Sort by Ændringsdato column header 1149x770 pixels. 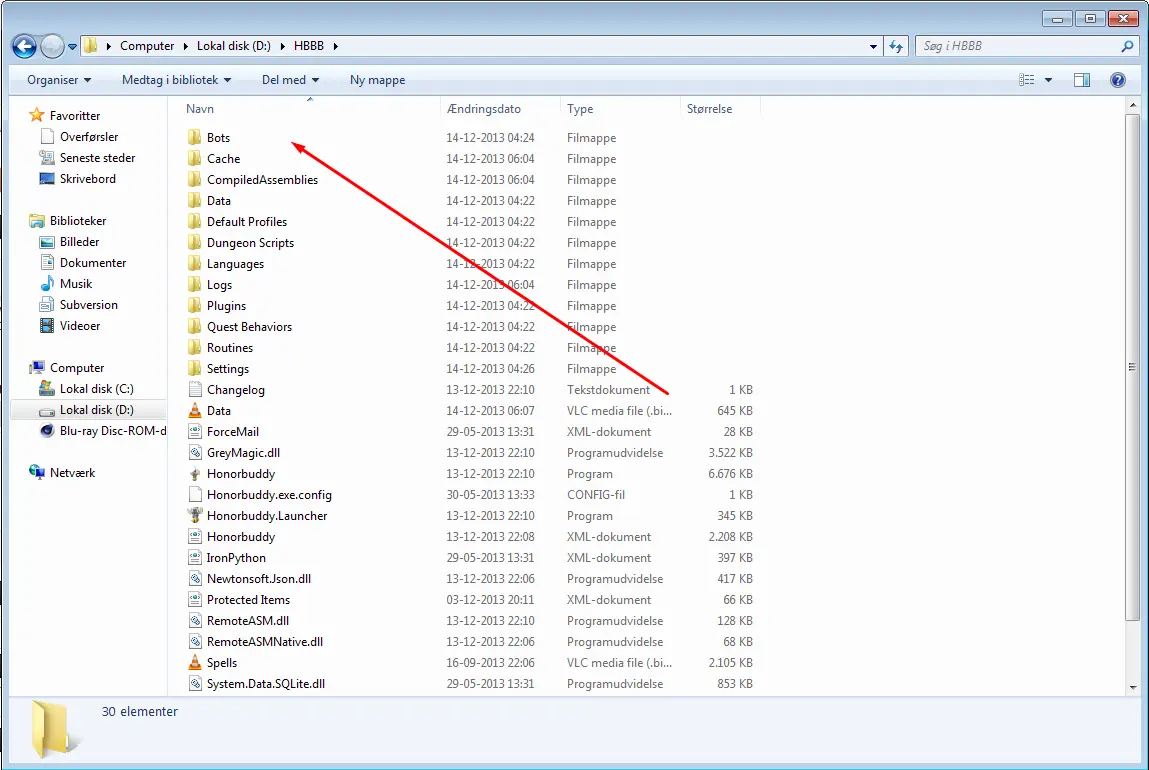point(484,108)
